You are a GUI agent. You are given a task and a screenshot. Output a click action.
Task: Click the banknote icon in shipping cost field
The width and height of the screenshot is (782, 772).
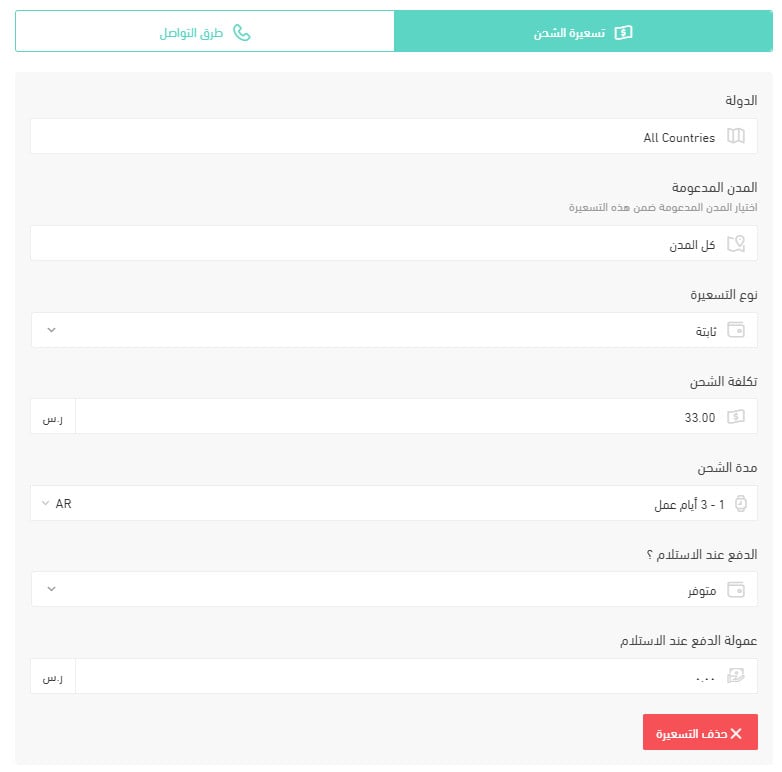click(x=736, y=416)
